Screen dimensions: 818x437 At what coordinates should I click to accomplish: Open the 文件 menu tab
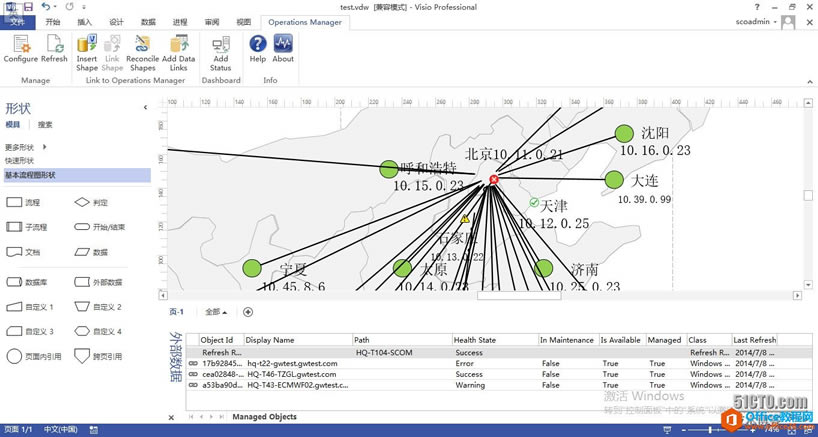point(17,21)
